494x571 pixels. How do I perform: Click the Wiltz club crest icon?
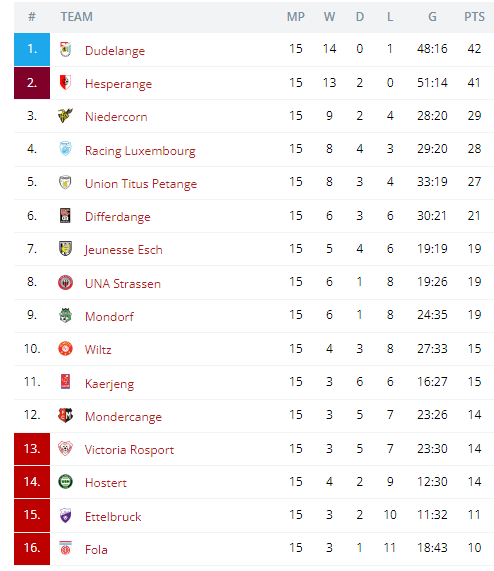click(x=66, y=349)
